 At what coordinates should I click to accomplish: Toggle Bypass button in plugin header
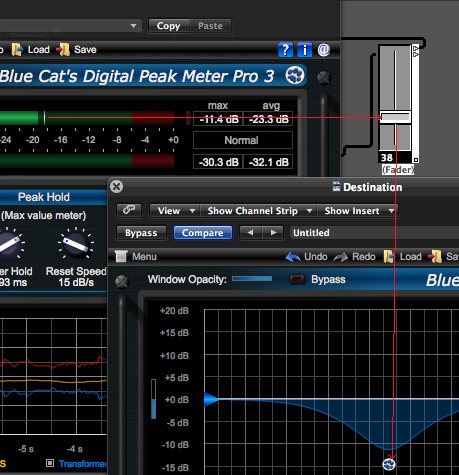141,233
